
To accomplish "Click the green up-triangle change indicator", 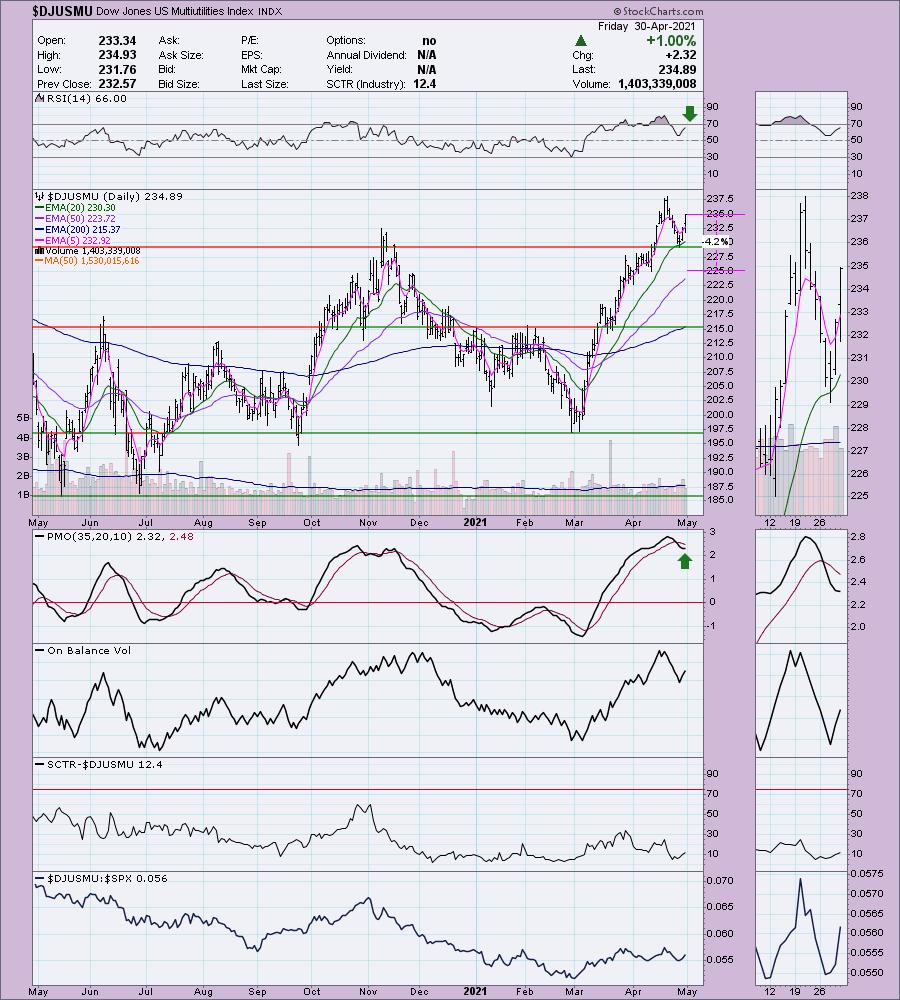I will (580, 40).
